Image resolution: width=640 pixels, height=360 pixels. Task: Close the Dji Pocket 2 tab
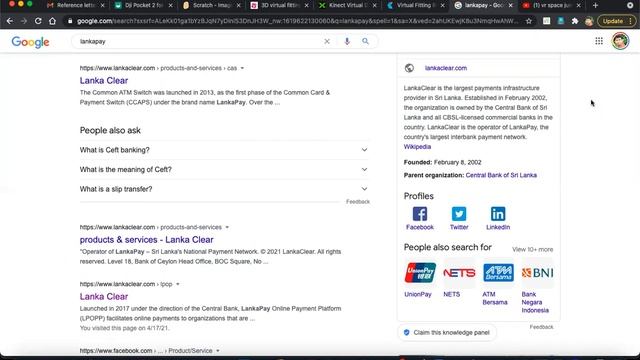(x=171, y=5)
